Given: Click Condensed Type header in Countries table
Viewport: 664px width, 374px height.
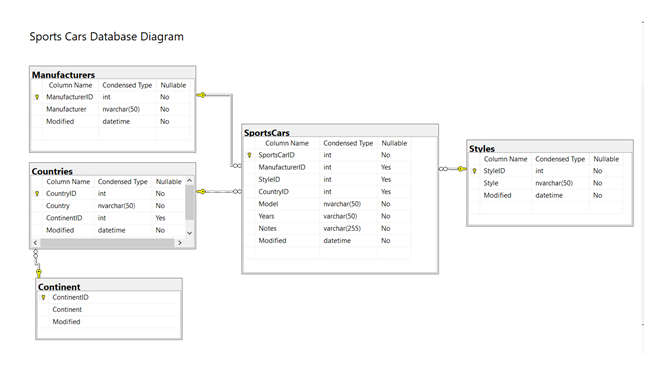Looking at the screenshot, I should pyautogui.click(x=122, y=182).
